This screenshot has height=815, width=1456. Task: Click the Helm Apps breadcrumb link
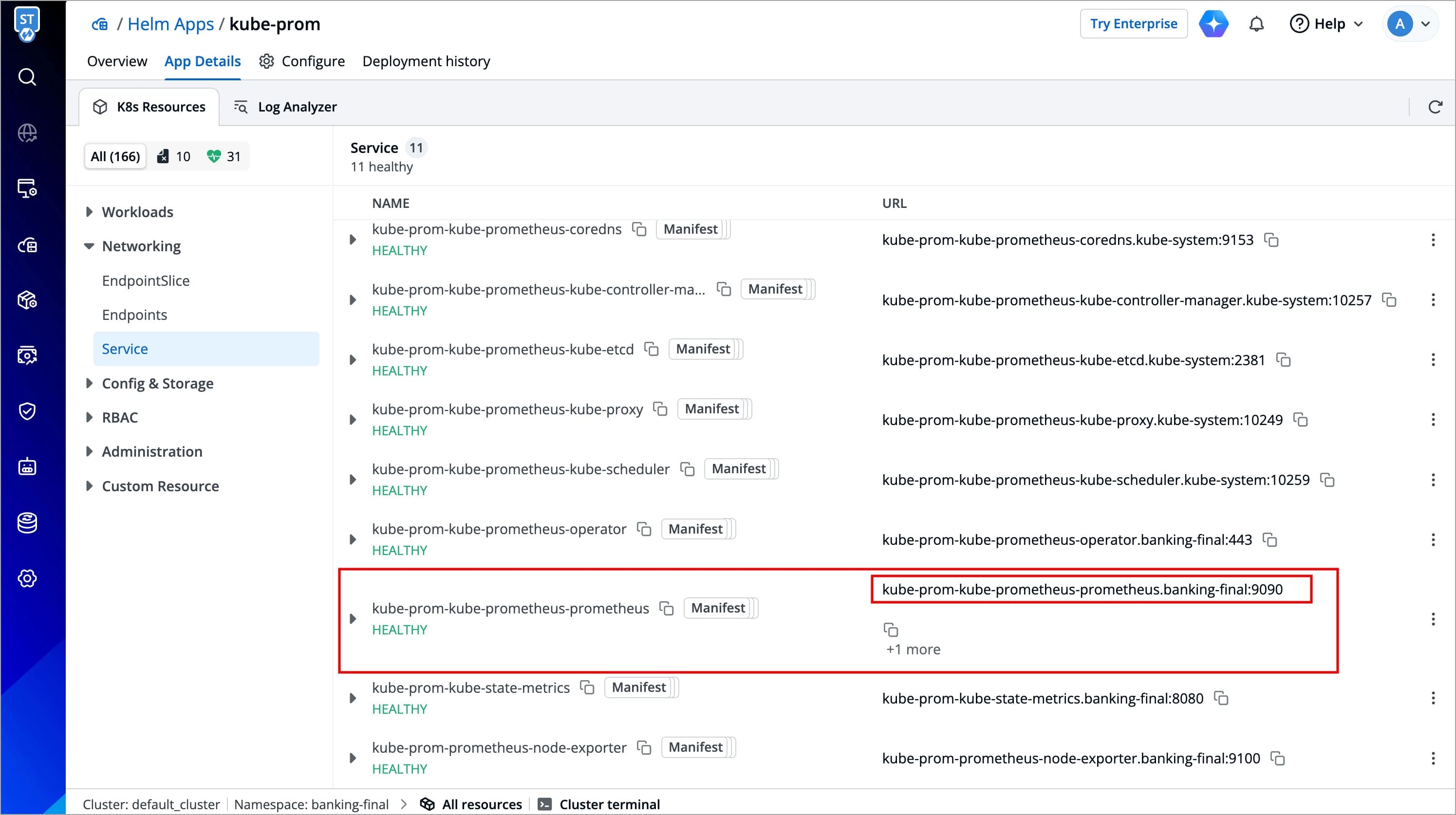[x=171, y=24]
